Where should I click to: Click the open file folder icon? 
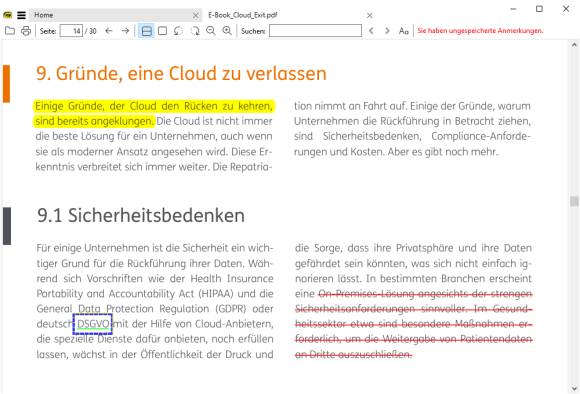(10, 31)
